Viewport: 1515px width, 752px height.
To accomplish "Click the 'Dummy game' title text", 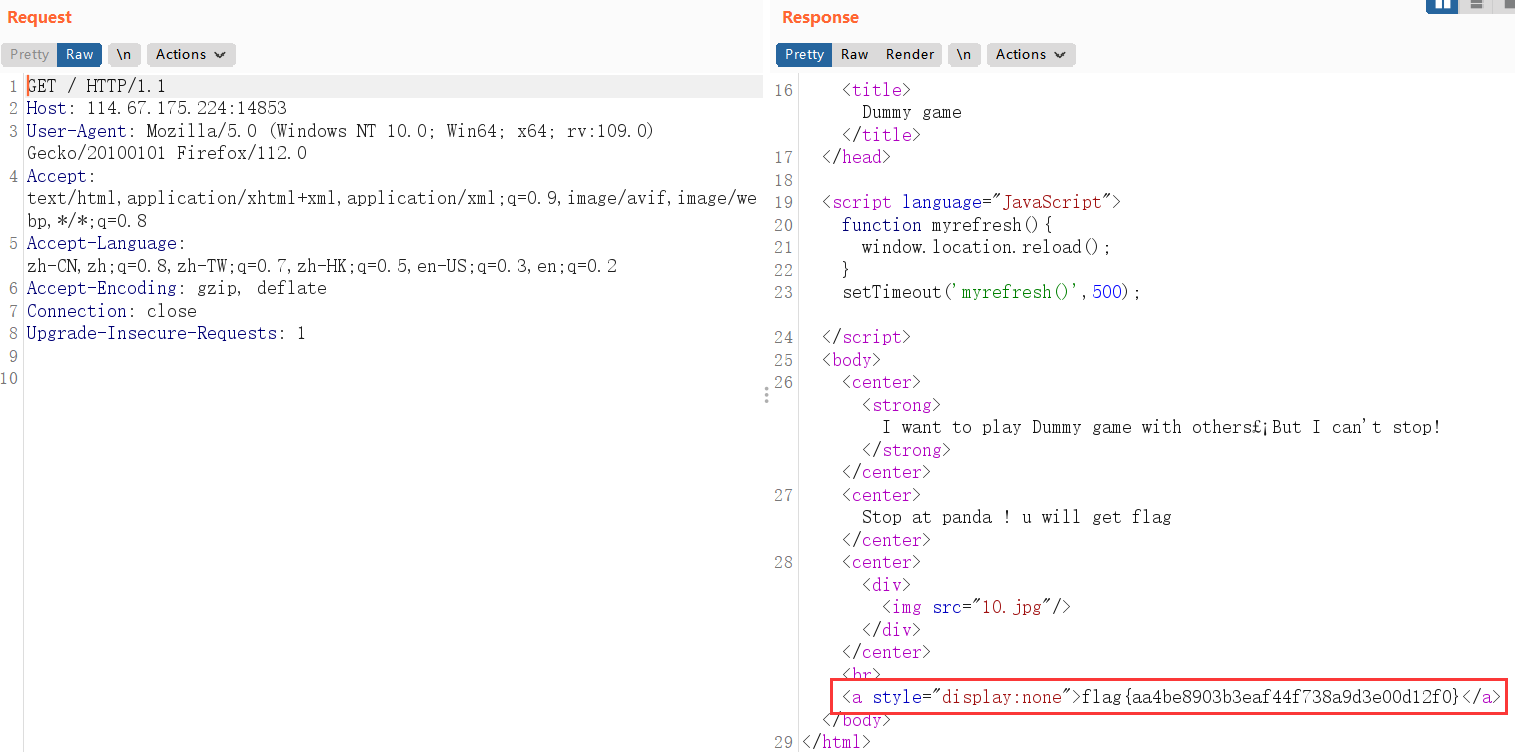I will [x=912, y=112].
